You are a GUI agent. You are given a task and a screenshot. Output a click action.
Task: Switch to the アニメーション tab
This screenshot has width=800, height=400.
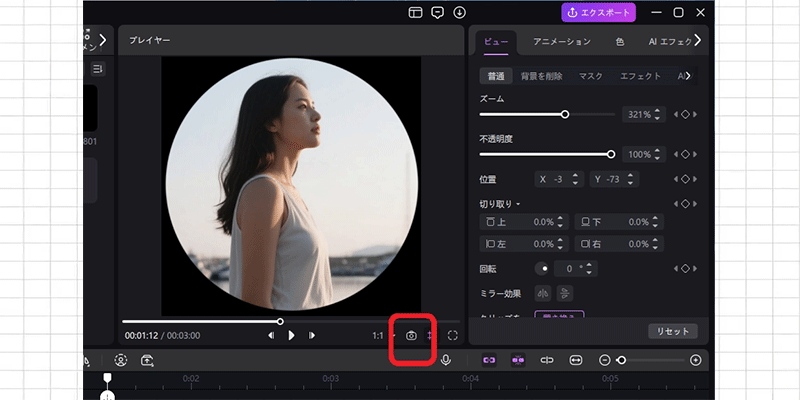point(562,42)
